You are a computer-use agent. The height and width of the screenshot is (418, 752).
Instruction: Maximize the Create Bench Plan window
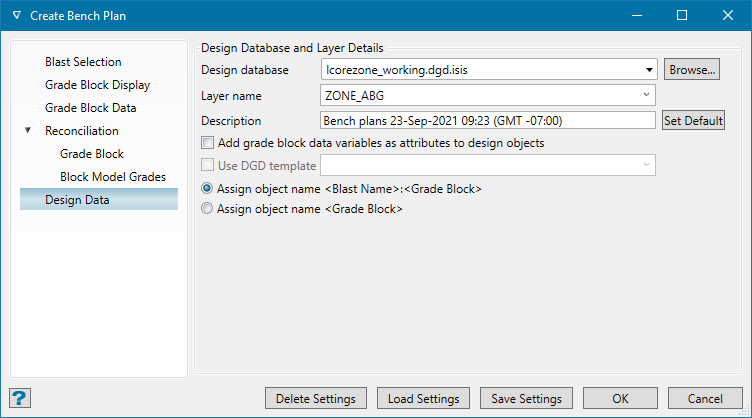pos(682,16)
